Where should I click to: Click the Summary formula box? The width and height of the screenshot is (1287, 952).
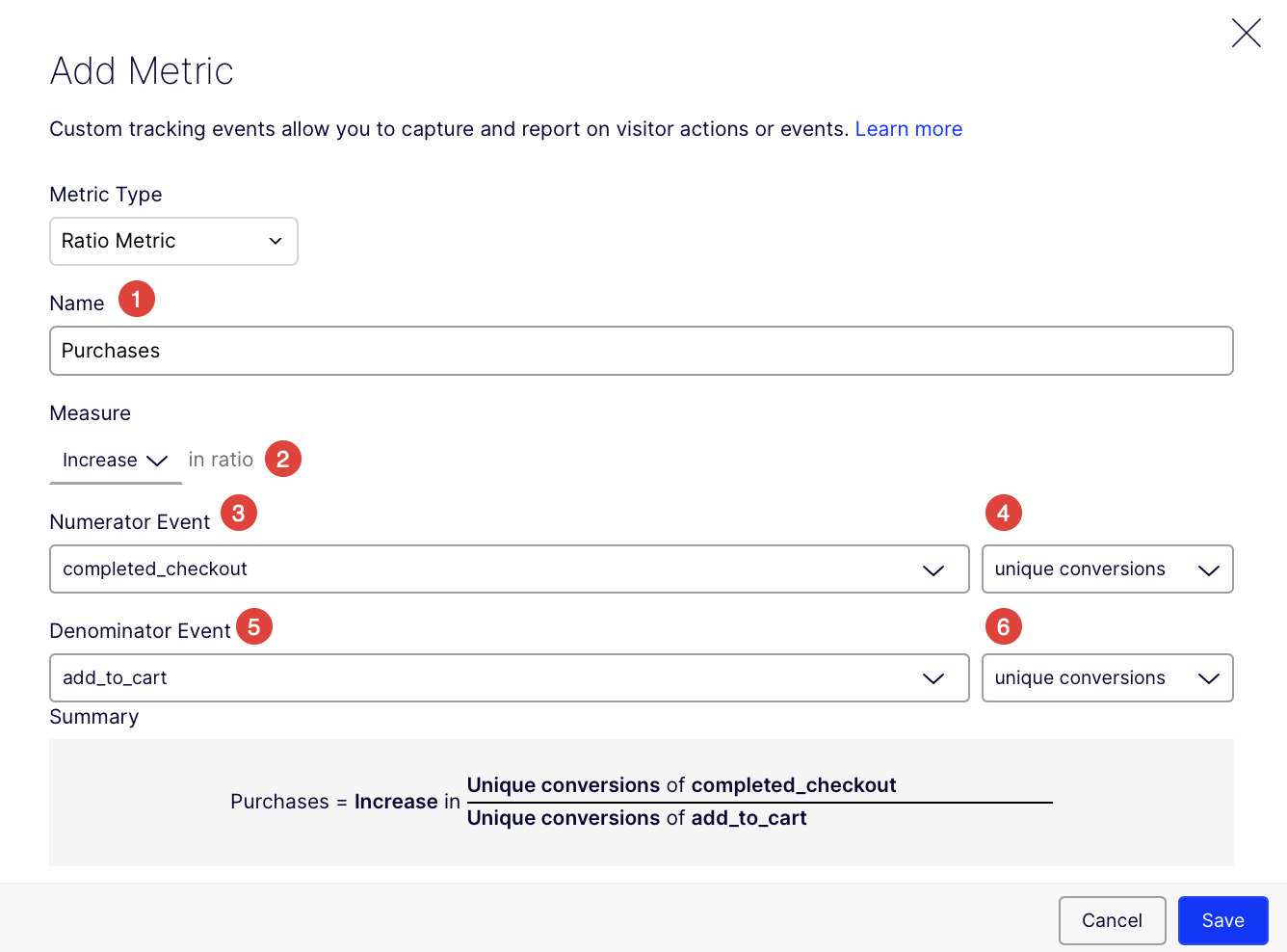coord(641,802)
